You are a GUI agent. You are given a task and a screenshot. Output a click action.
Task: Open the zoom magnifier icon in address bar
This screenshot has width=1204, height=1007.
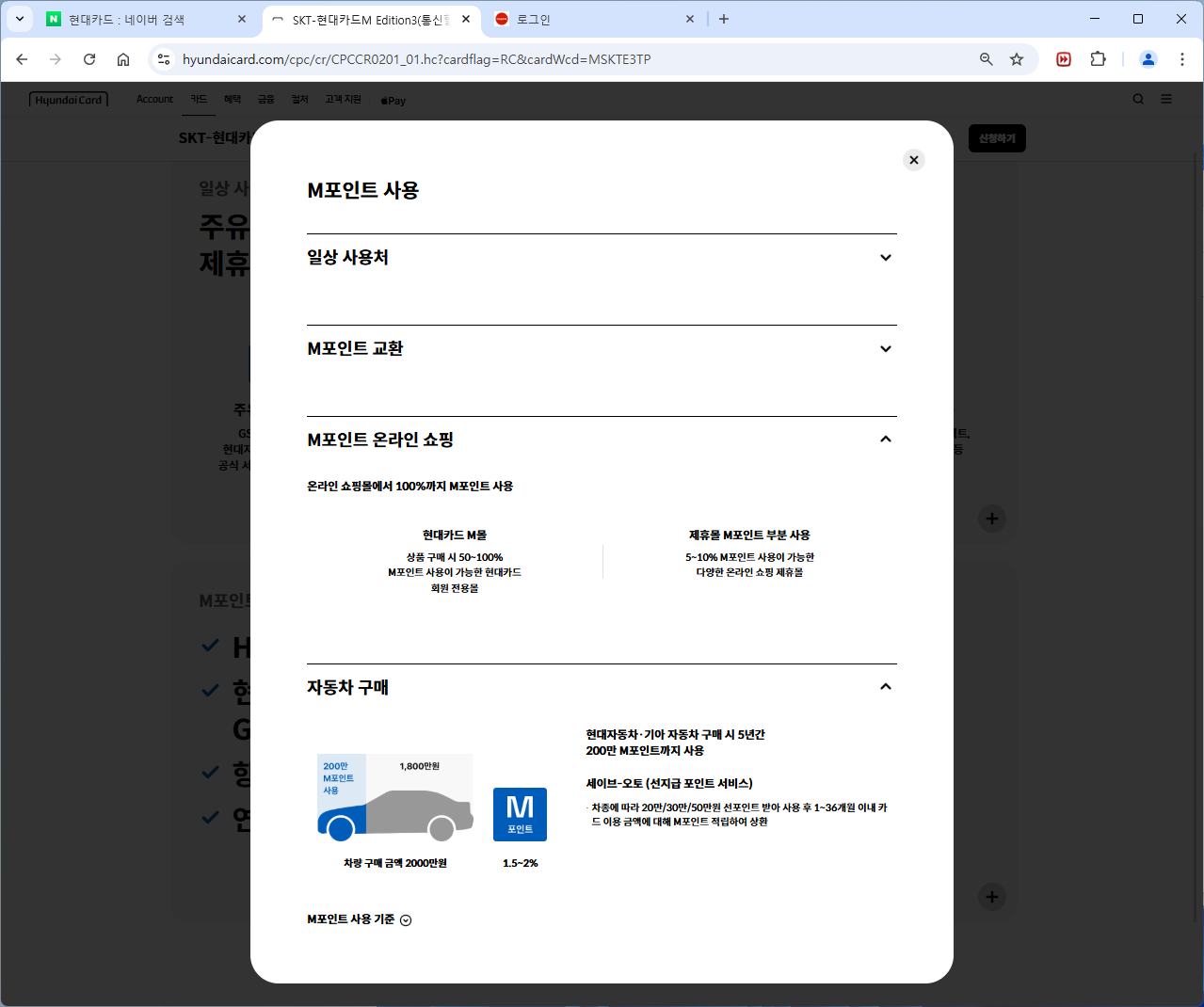(x=987, y=59)
